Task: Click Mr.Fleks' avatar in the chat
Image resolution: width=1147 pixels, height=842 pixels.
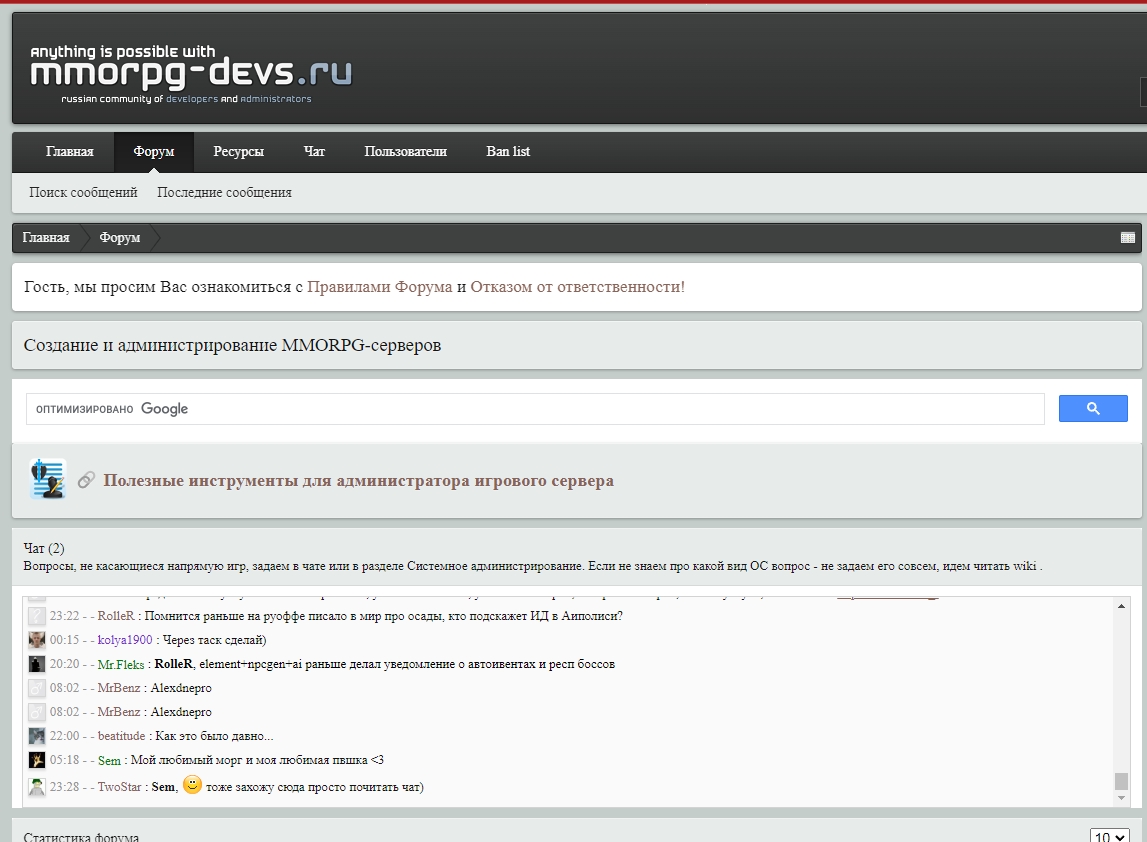Action: click(36, 664)
